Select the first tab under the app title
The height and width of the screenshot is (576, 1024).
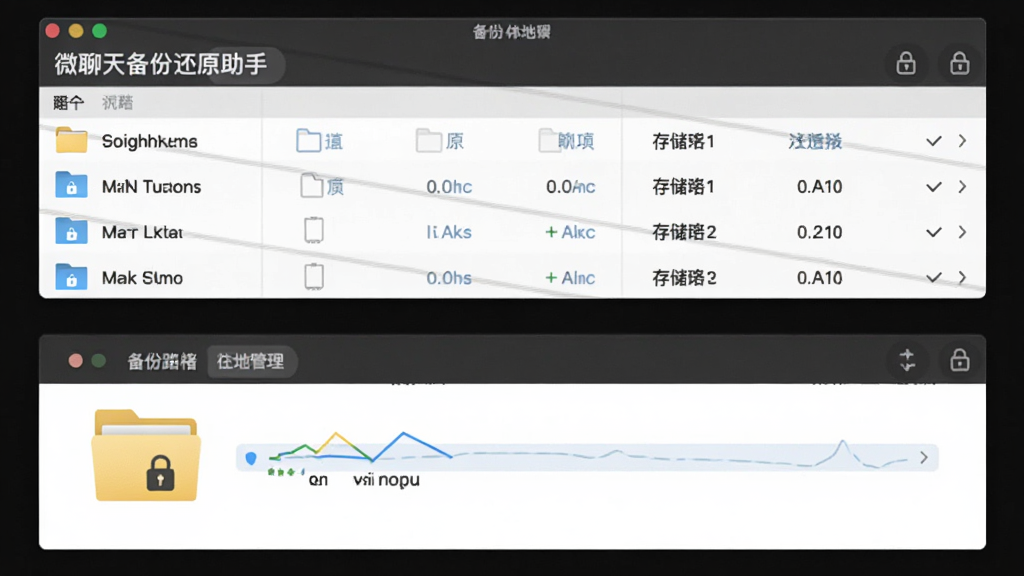[x=69, y=103]
